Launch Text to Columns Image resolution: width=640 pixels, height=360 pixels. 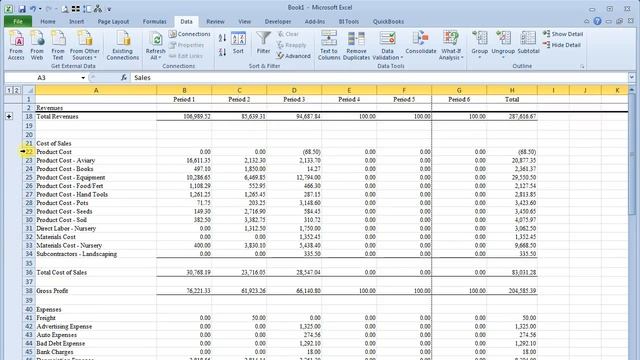[x=329, y=45]
